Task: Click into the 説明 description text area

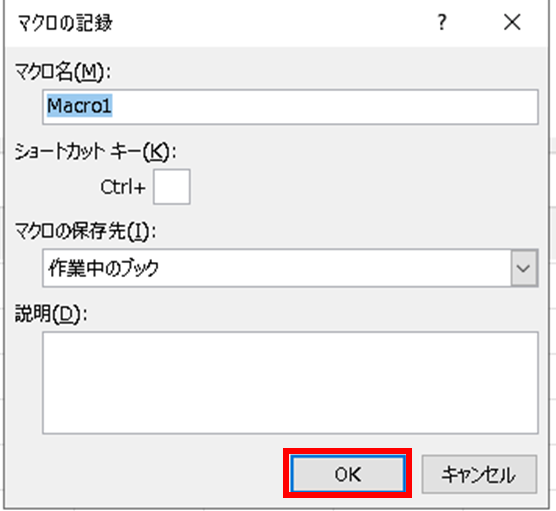Action: pos(290,383)
